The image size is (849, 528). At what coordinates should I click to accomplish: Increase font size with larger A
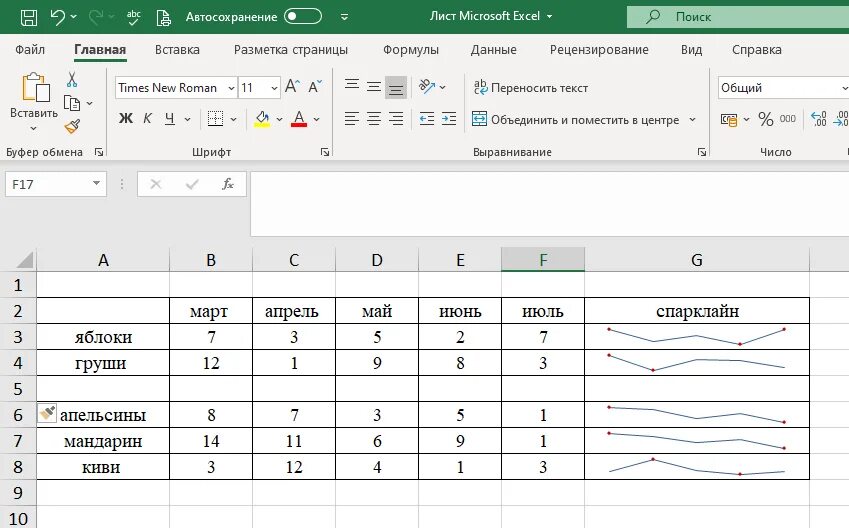point(292,86)
